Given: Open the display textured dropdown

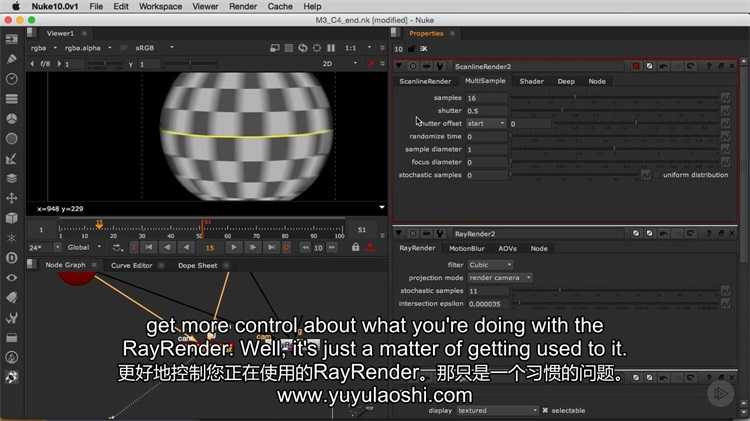Looking at the screenshot, I should [497, 410].
